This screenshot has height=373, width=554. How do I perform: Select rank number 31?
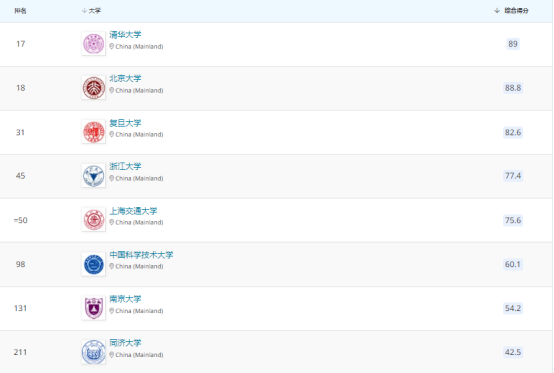tap(20, 132)
